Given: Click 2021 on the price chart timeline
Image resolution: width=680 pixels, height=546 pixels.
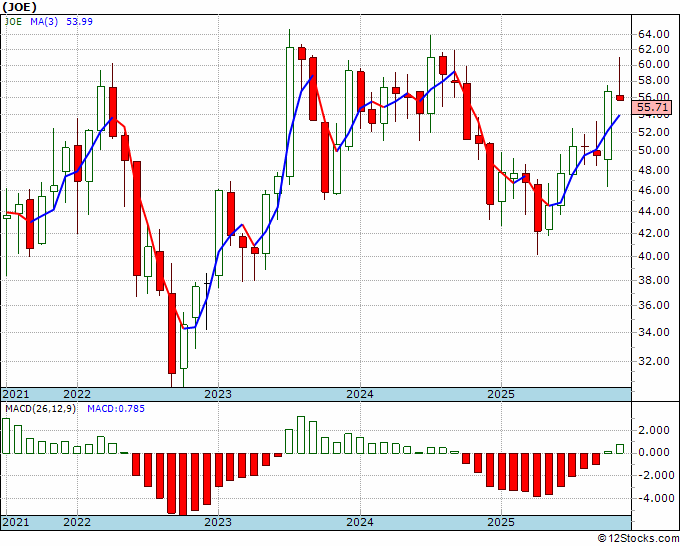Looking at the screenshot, I should [x=16, y=394].
